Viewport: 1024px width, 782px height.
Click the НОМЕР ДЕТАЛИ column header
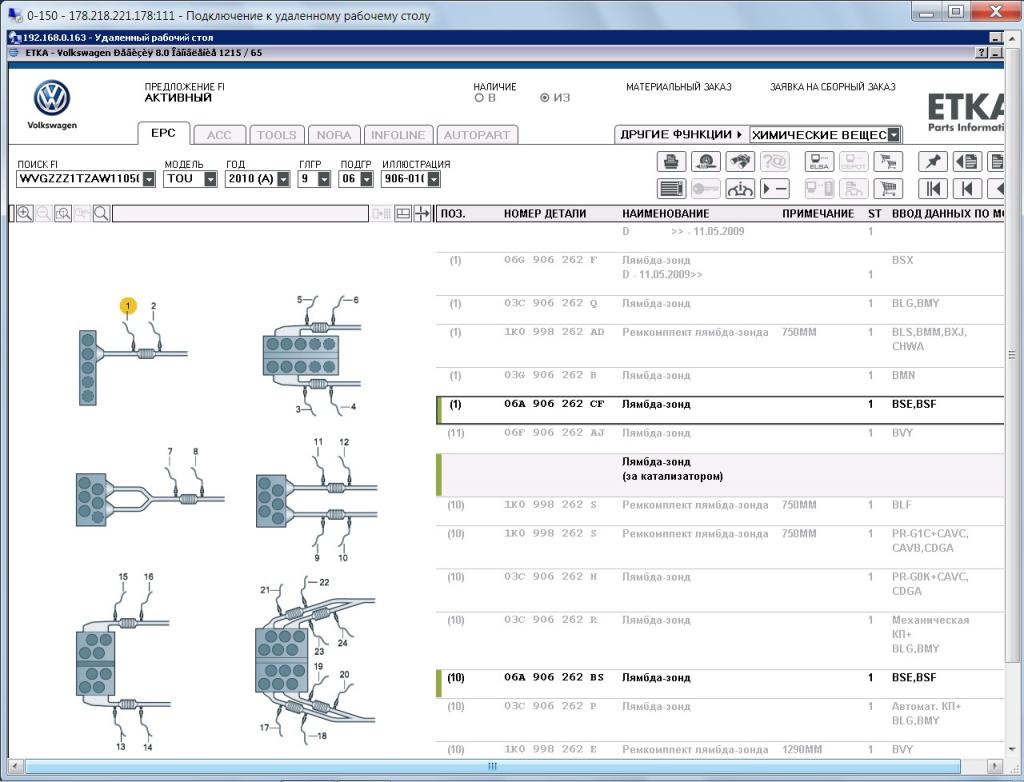(x=545, y=214)
